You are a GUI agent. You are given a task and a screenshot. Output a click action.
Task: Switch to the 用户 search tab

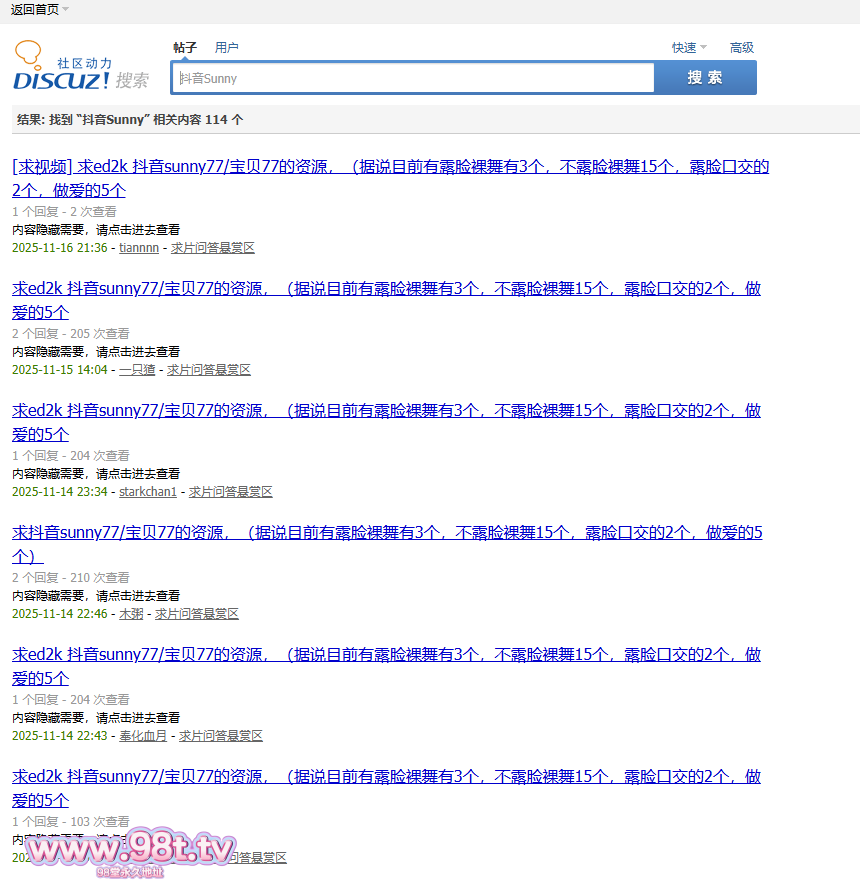[227, 47]
